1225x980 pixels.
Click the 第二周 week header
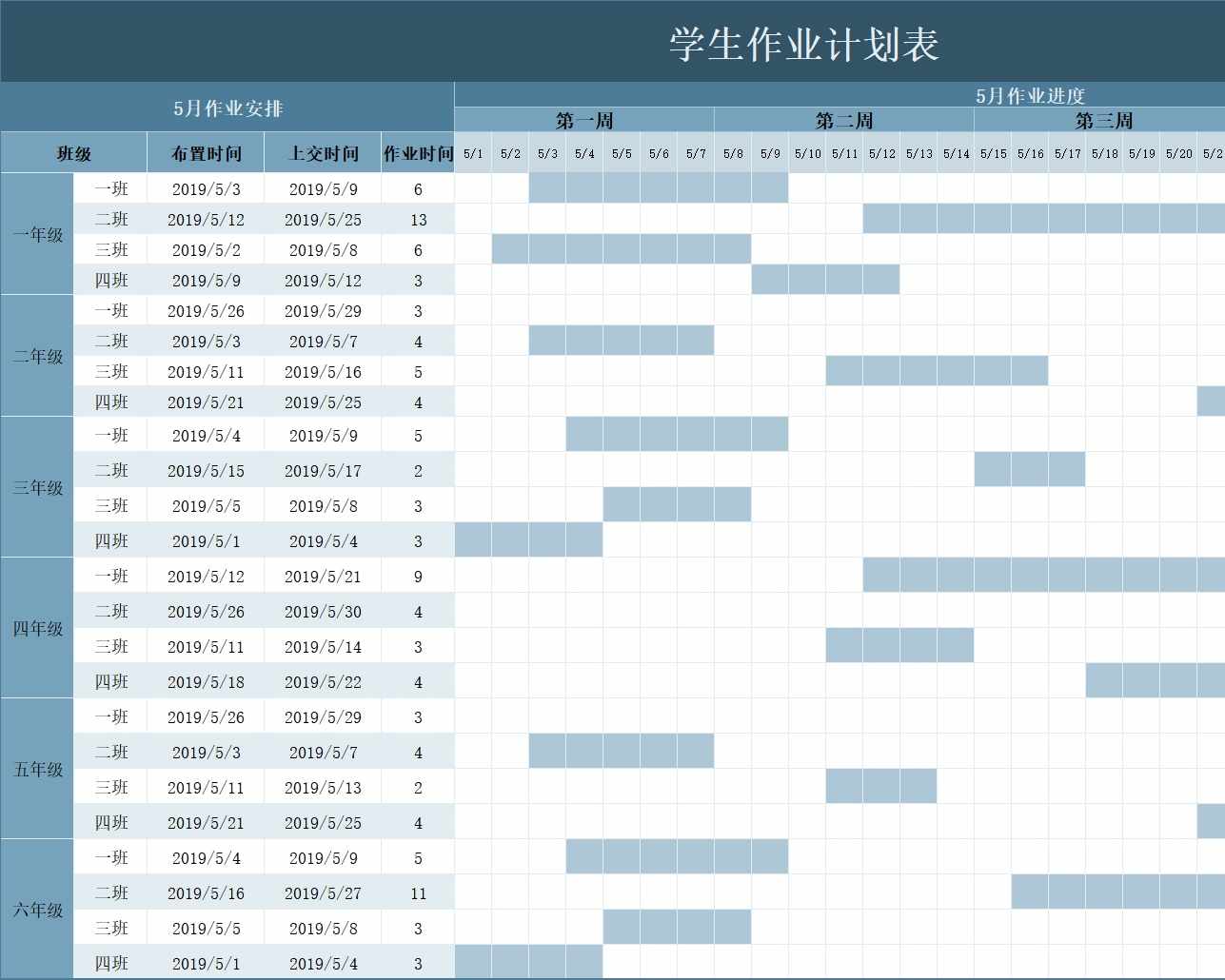[x=842, y=120]
